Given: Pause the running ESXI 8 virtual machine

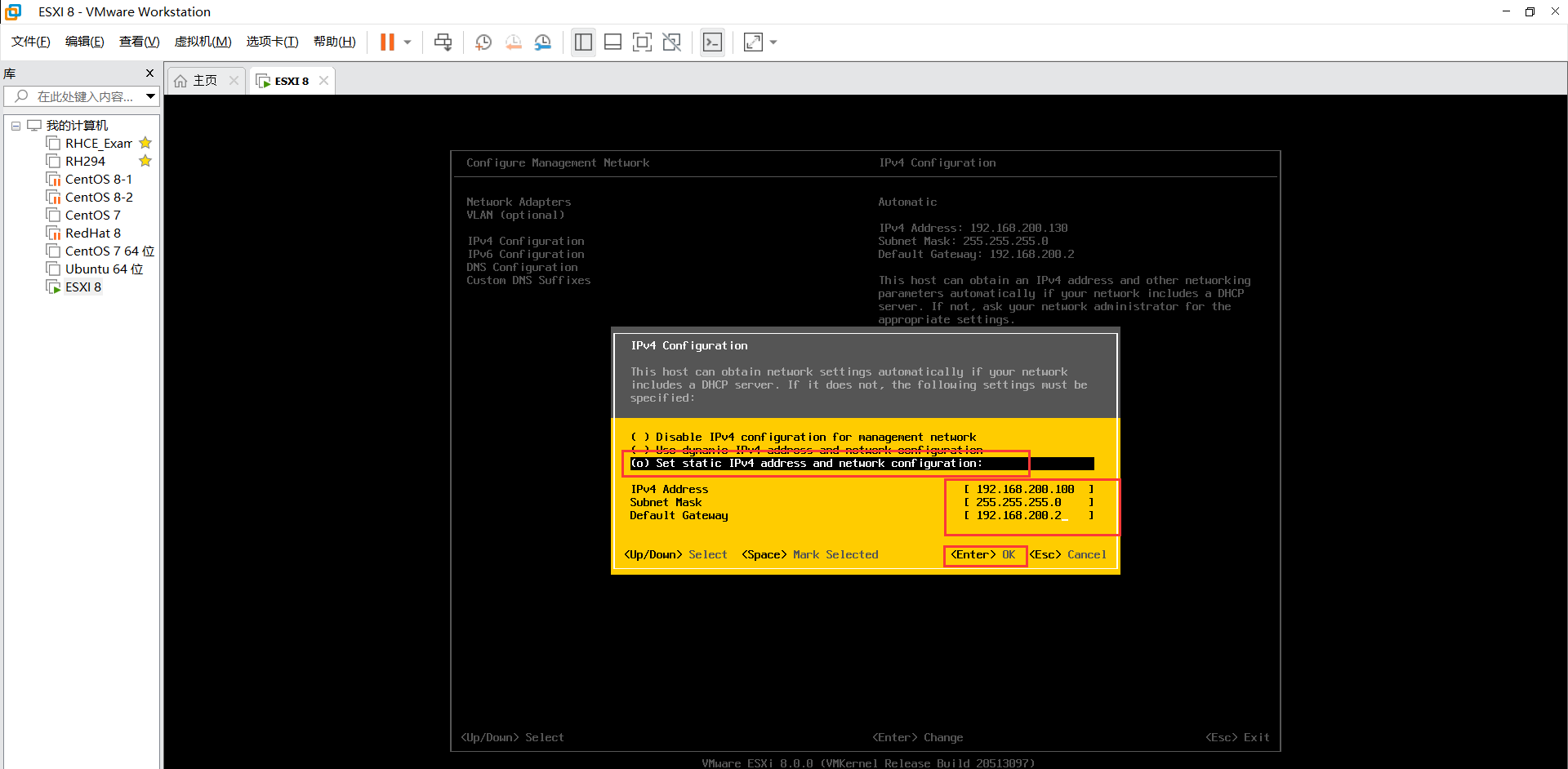Looking at the screenshot, I should point(387,42).
